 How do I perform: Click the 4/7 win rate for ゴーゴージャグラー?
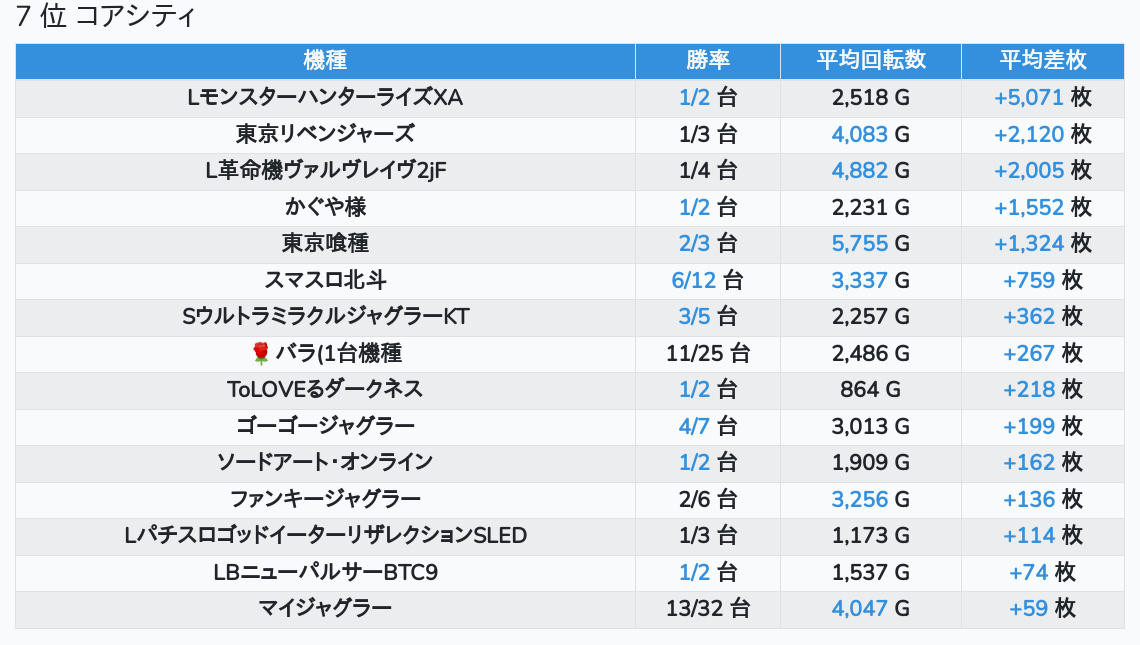pos(694,426)
